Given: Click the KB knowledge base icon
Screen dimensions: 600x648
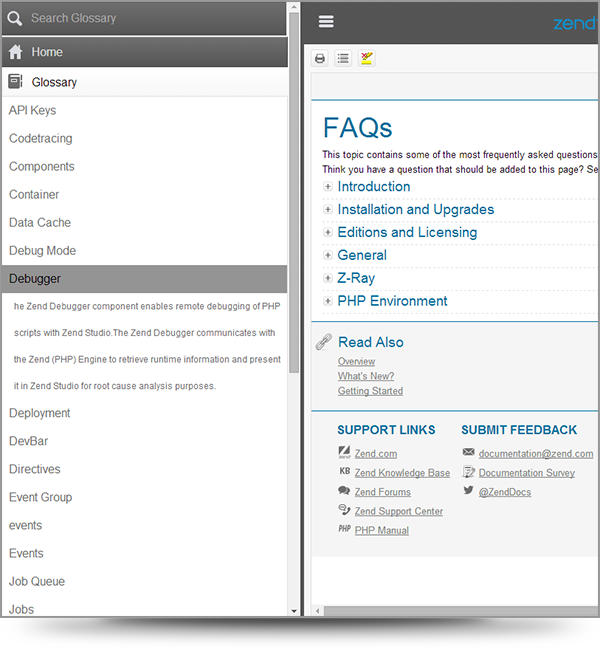Looking at the screenshot, I should click(344, 471).
